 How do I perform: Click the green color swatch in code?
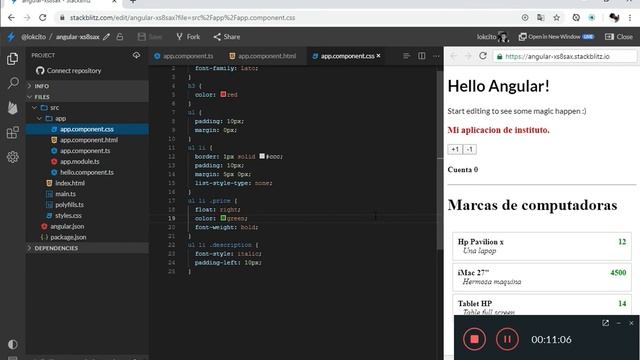[223, 218]
